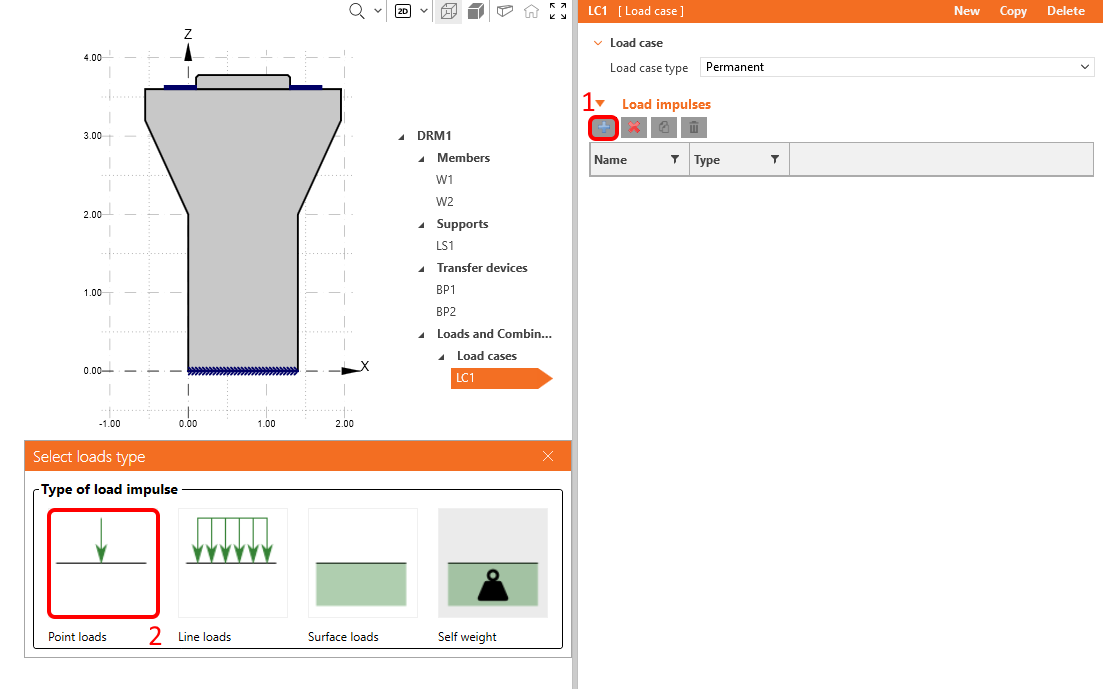
Task: Click the Load case section header
Action: point(639,42)
